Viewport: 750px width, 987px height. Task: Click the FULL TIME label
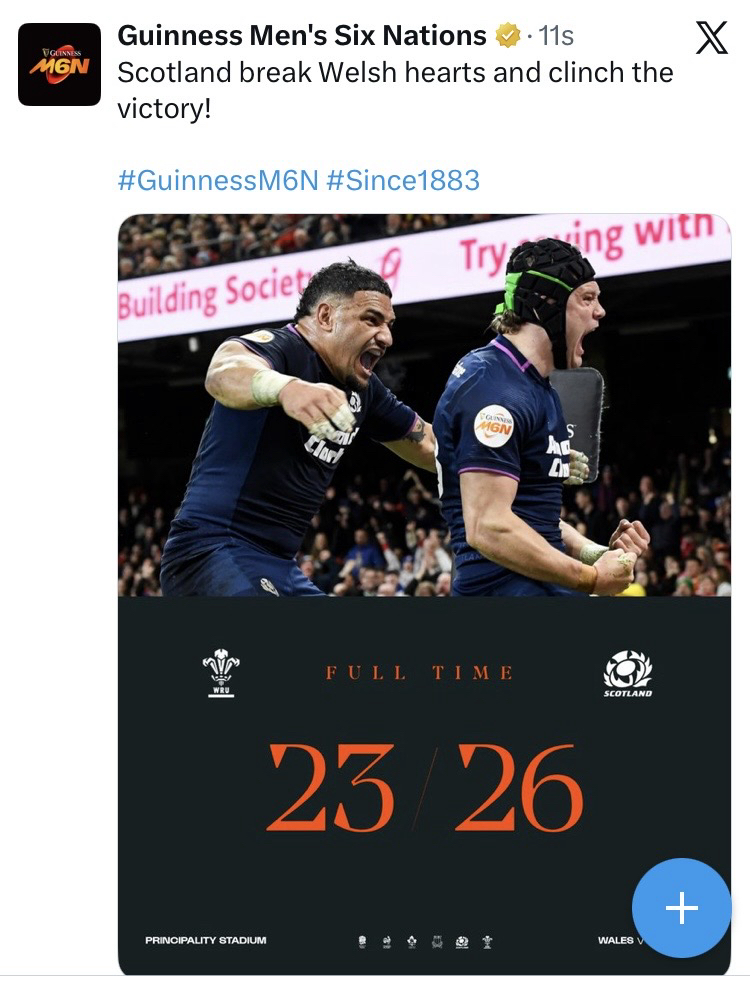click(x=419, y=673)
